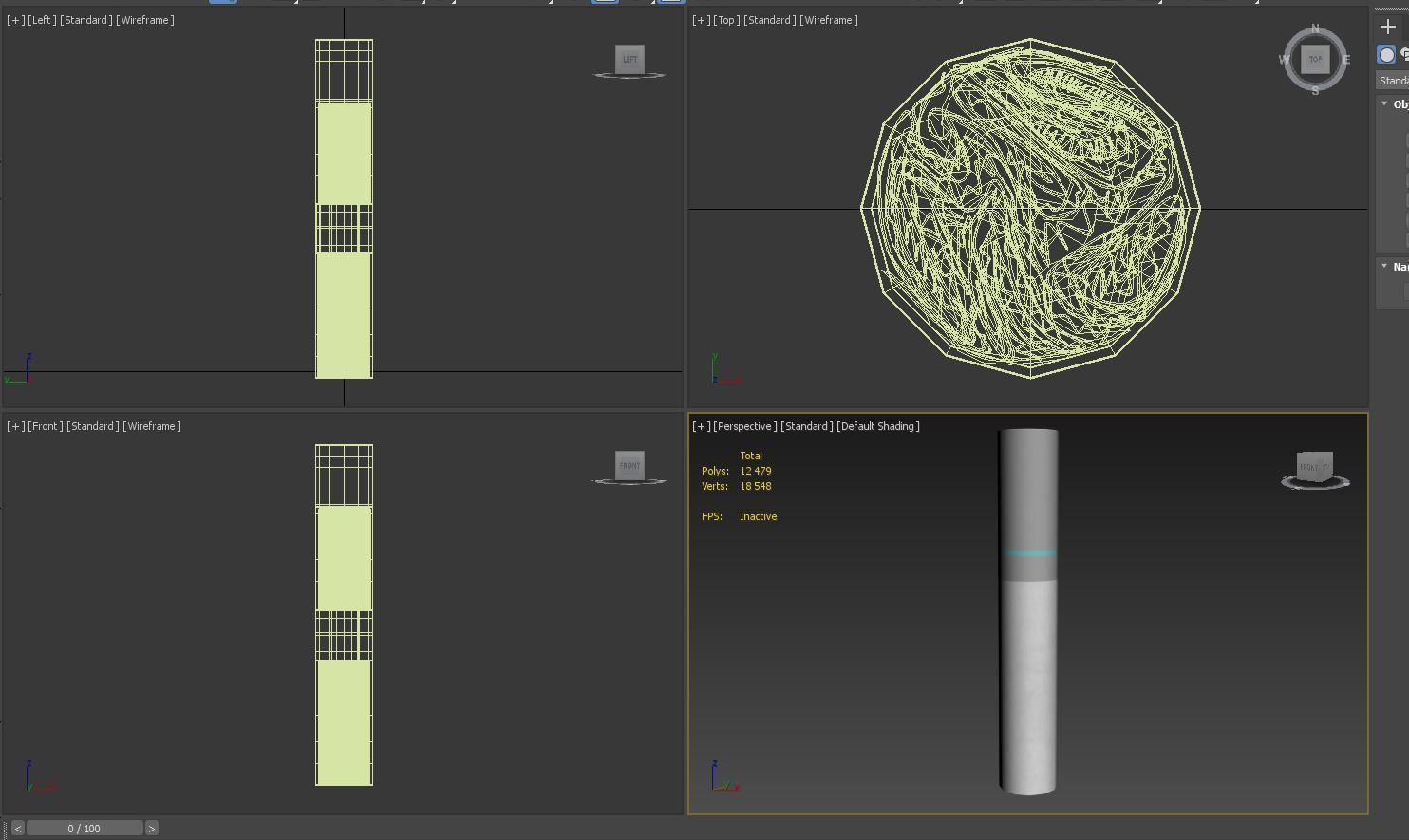Click the ViewCube TOP face
The image size is (1409, 840).
tap(1315, 59)
